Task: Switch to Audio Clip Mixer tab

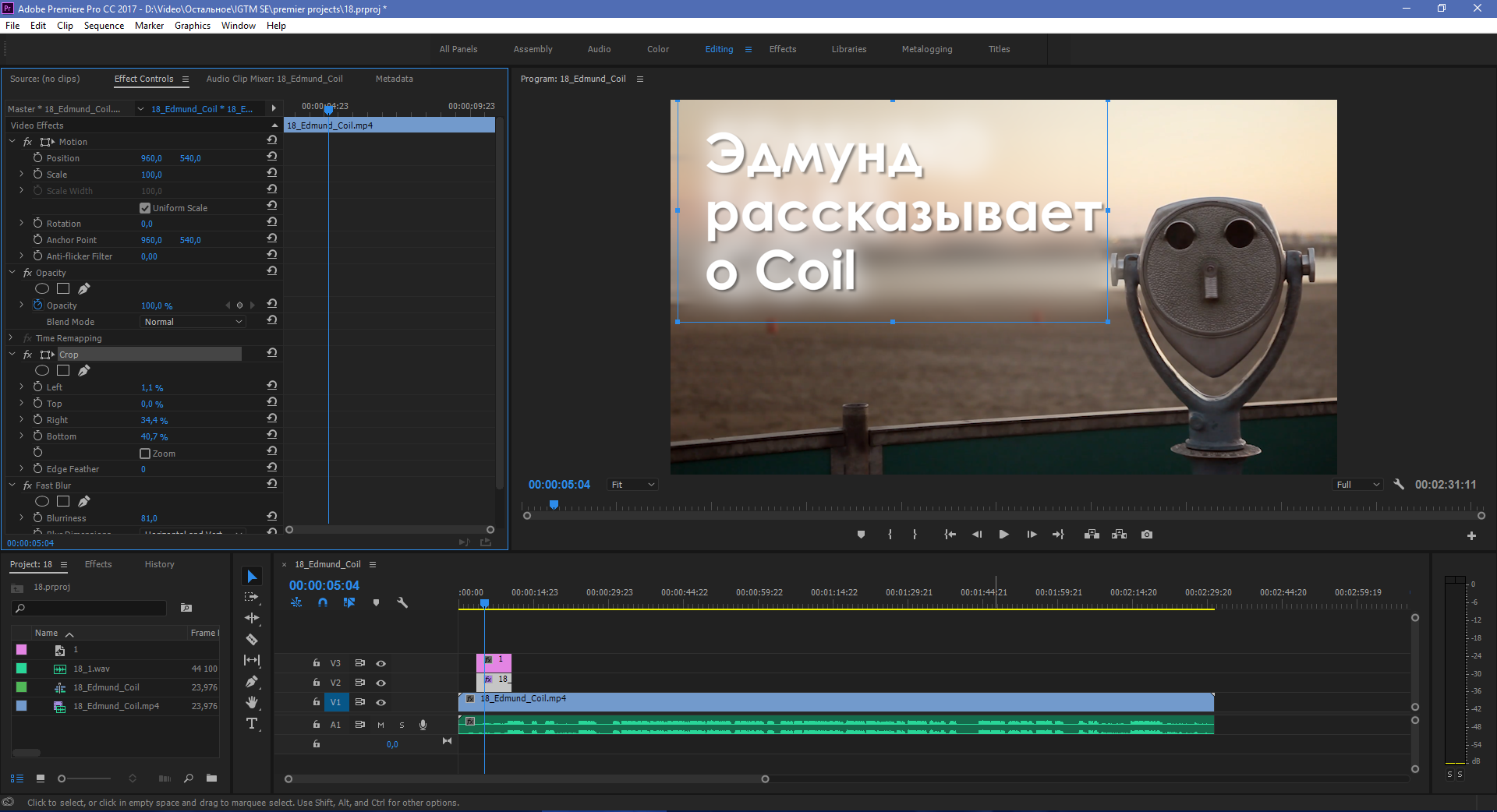Action: click(274, 79)
